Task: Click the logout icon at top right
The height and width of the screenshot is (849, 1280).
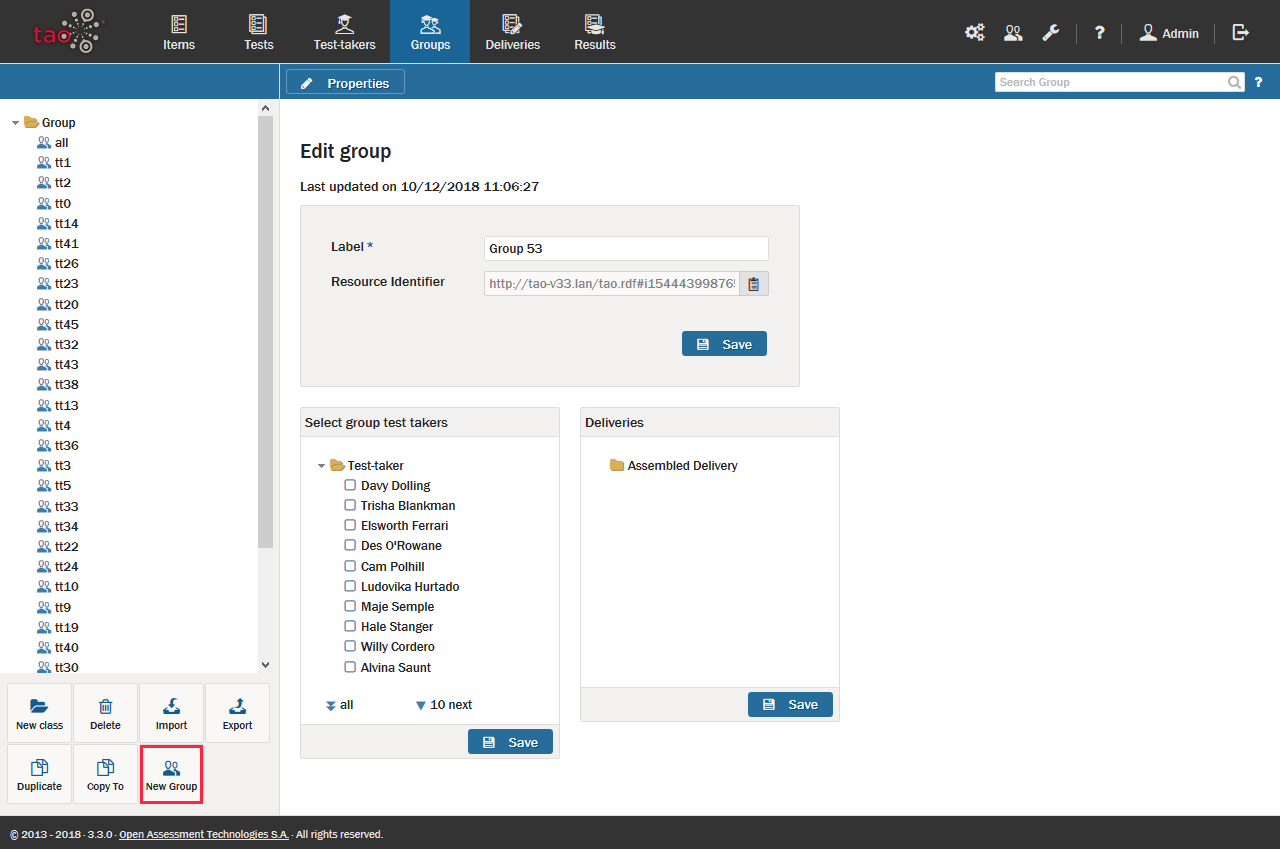Action: pos(1241,33)
